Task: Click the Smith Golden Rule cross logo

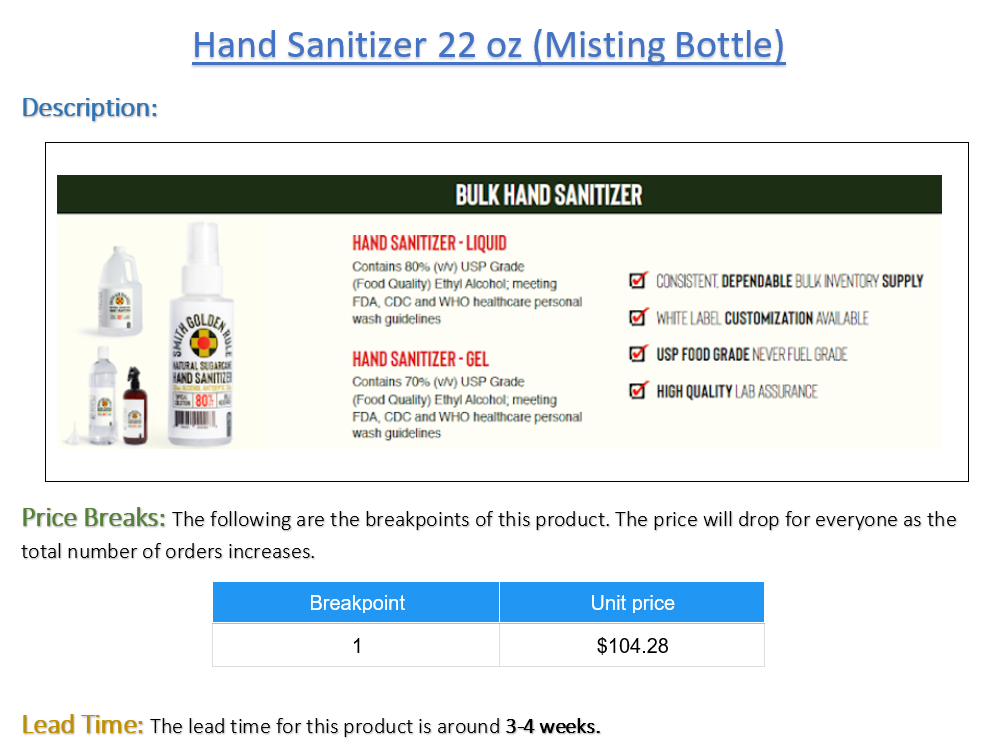Action: pos(204,344)
